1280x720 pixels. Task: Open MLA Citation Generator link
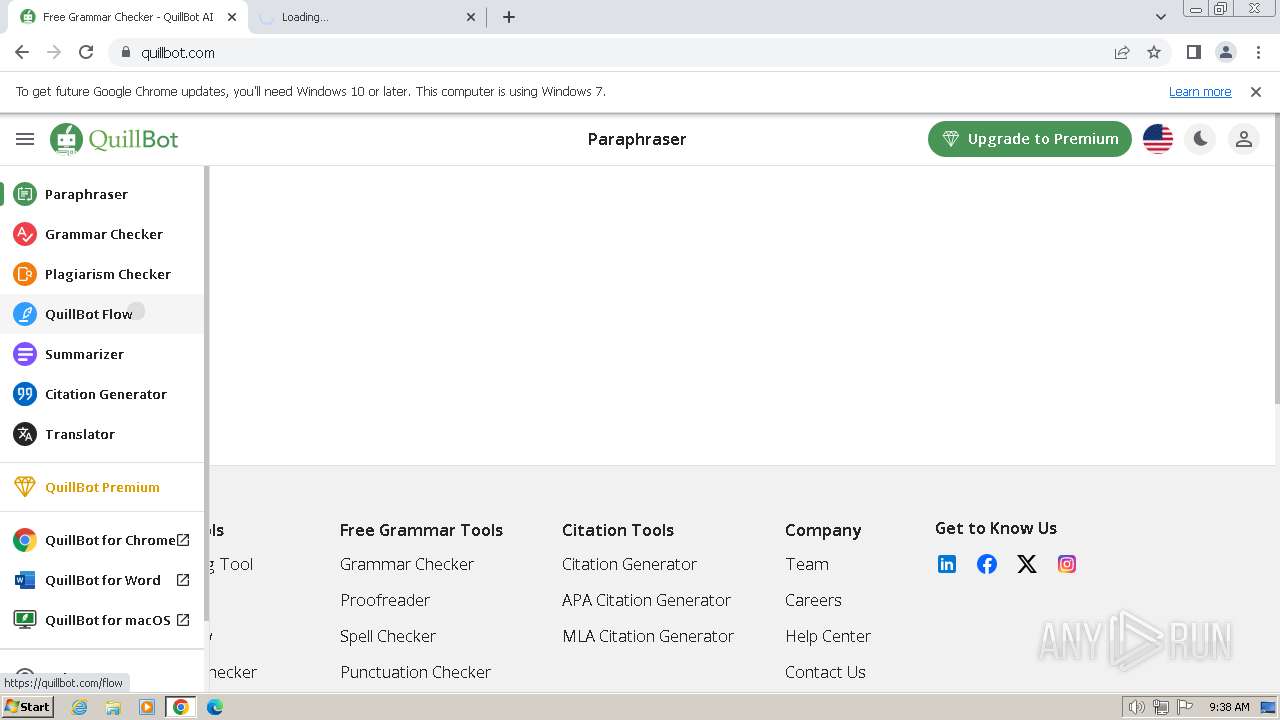[x=648, y=636]
